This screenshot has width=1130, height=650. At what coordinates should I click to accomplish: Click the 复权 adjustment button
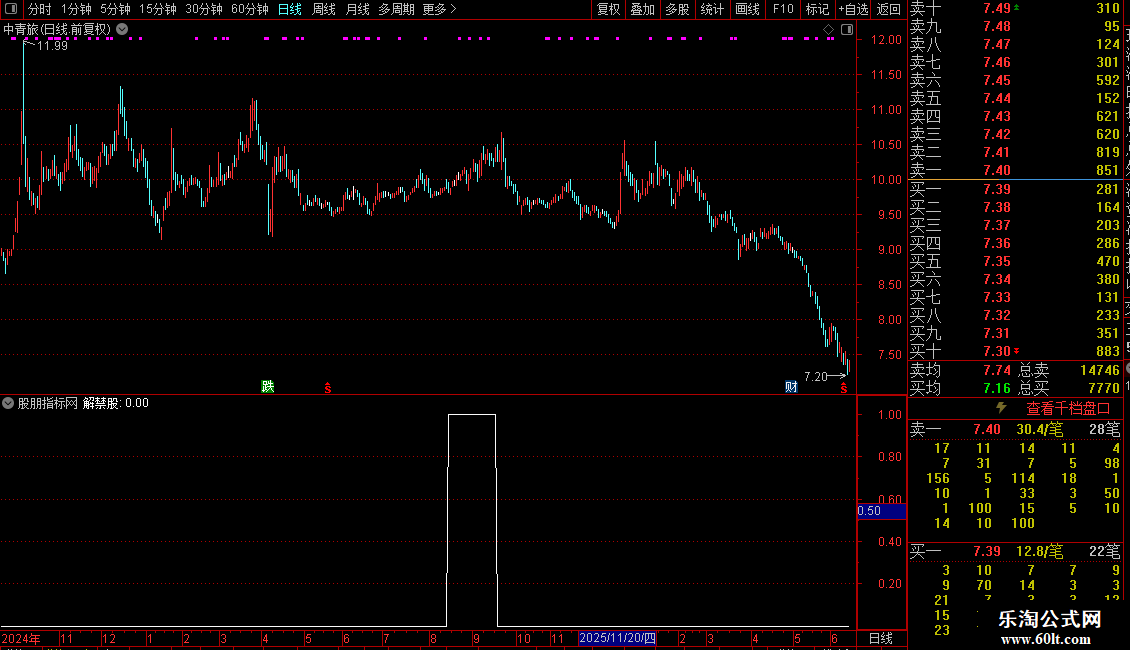608,9
